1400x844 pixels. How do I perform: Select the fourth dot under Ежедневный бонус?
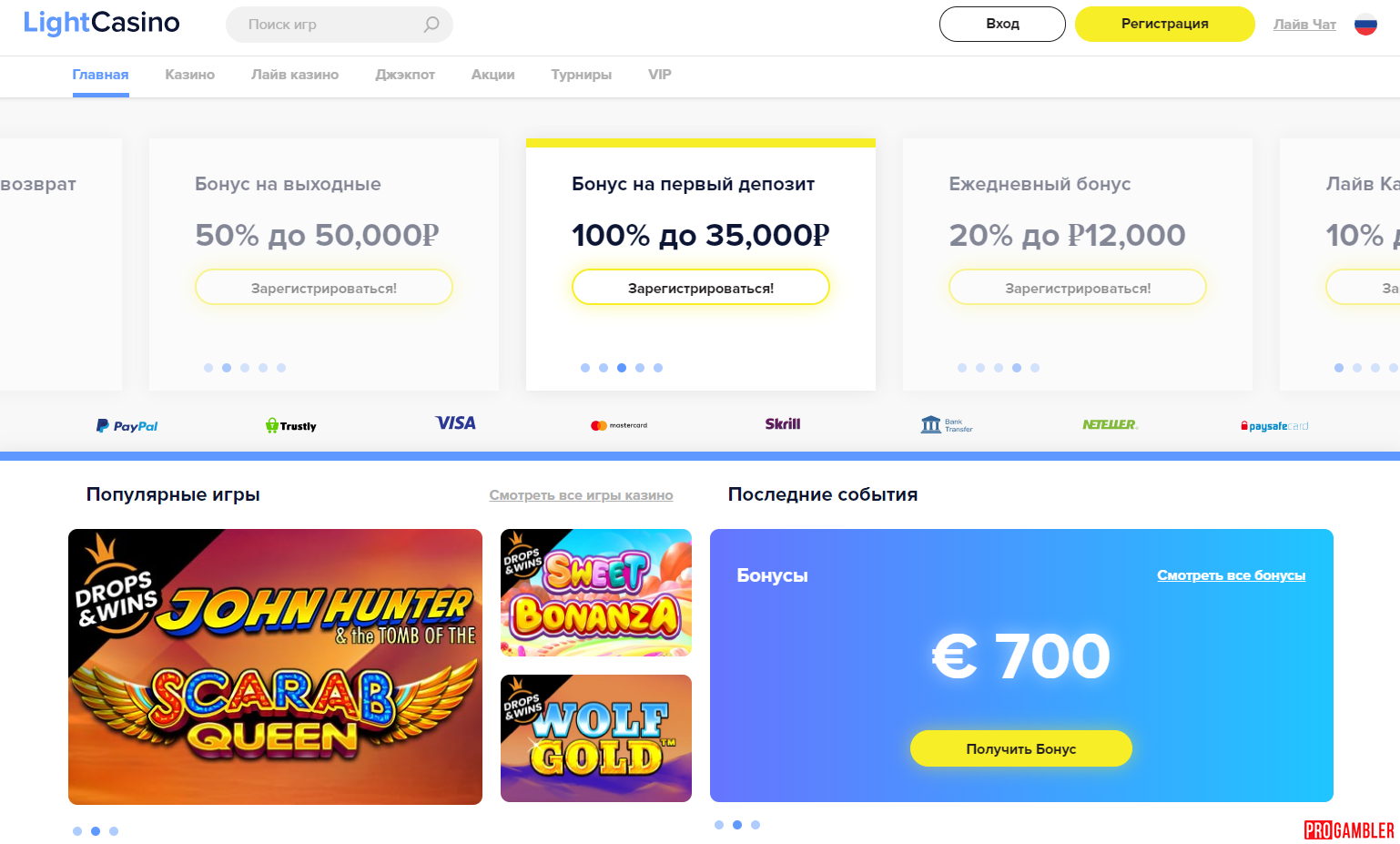click(1017, 368)
